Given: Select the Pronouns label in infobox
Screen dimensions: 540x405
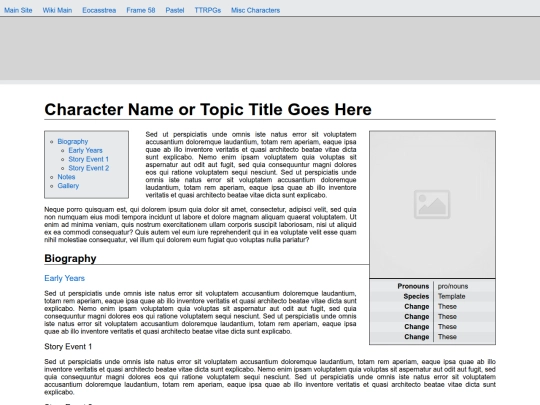Looking at the screenshot, I should coord(413,286).
